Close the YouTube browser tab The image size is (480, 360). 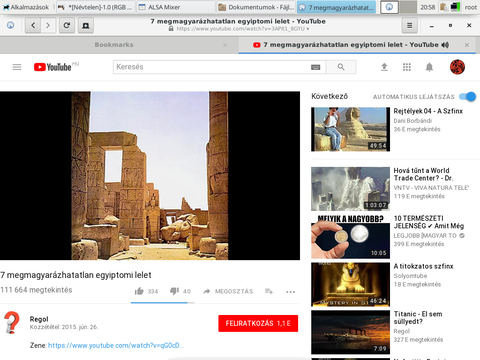[467, 45]
